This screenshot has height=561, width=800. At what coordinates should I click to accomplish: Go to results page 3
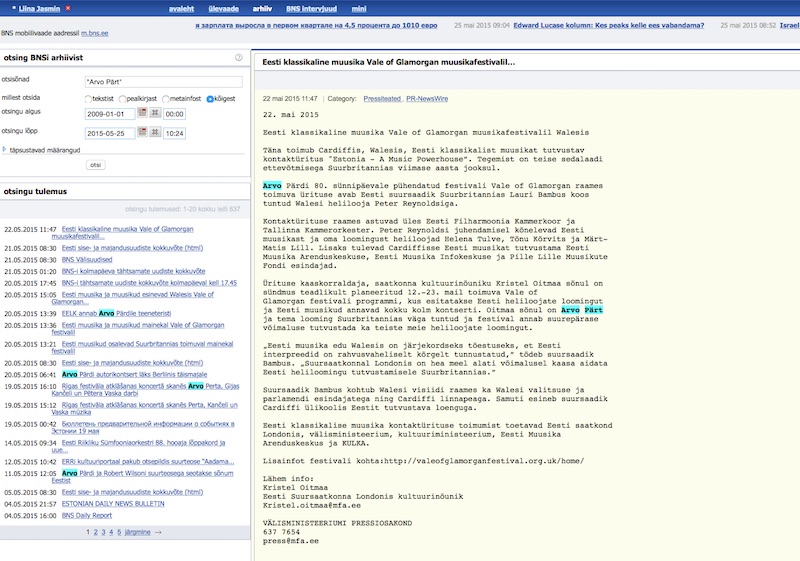point(103,532)
